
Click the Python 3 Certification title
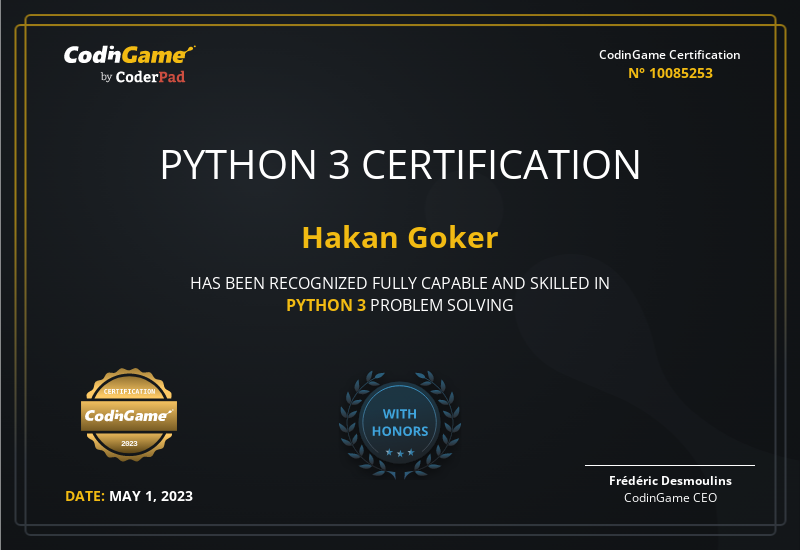click(x=400, y=164)
